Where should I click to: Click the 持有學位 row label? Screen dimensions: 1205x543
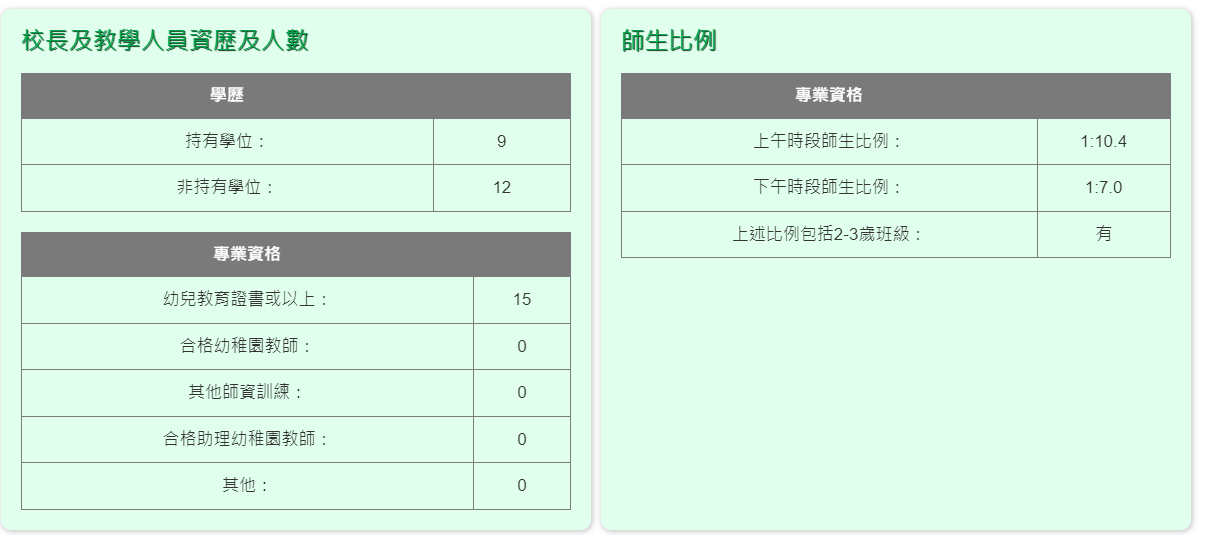pyautogui.click(x=227, y=141)
